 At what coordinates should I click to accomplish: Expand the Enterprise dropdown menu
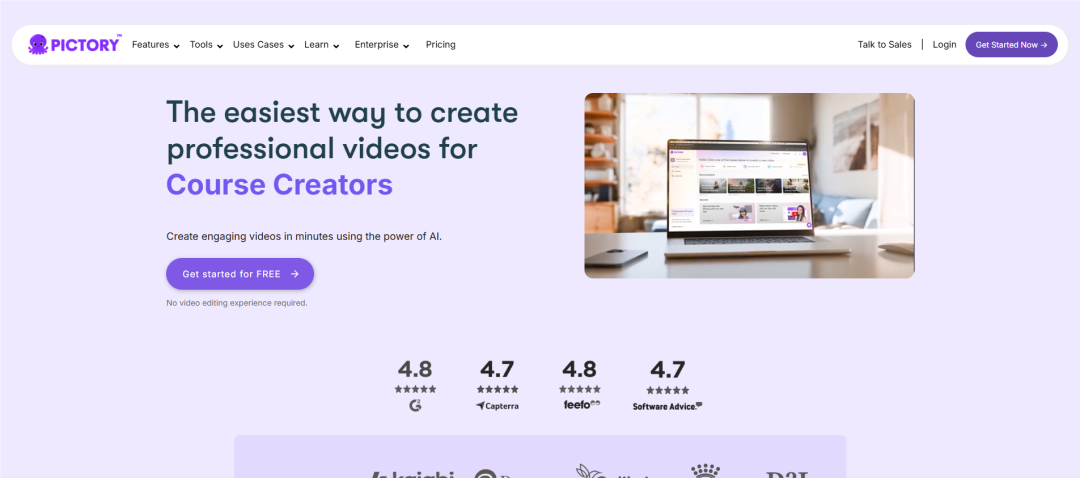(x=382, y=45)
